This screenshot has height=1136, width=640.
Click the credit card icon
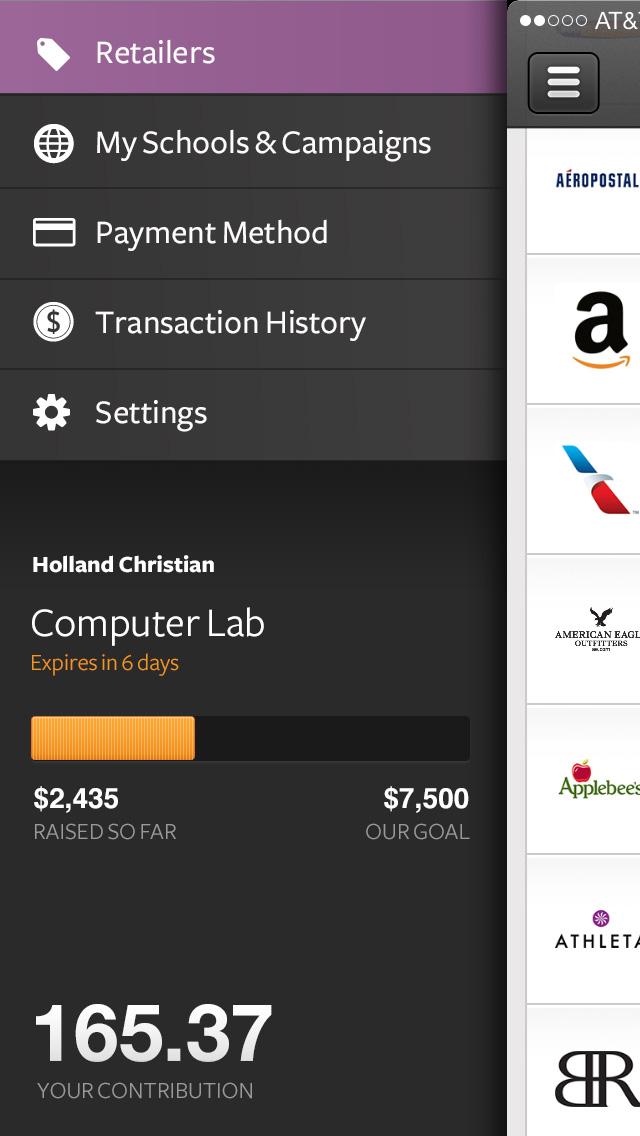click(54, 233)
